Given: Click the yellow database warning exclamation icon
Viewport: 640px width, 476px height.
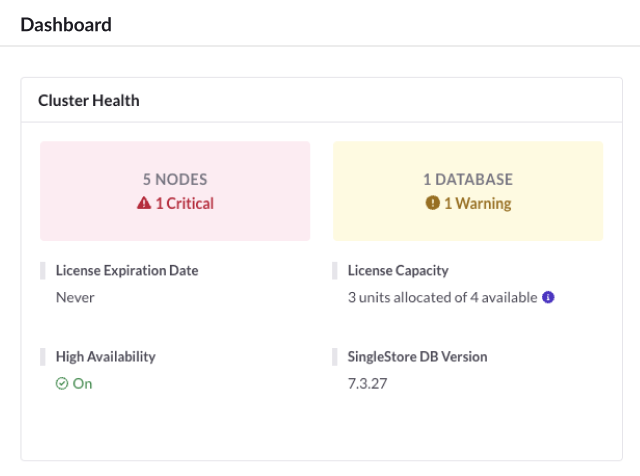Looking at the screenshot, I should 433,203.
